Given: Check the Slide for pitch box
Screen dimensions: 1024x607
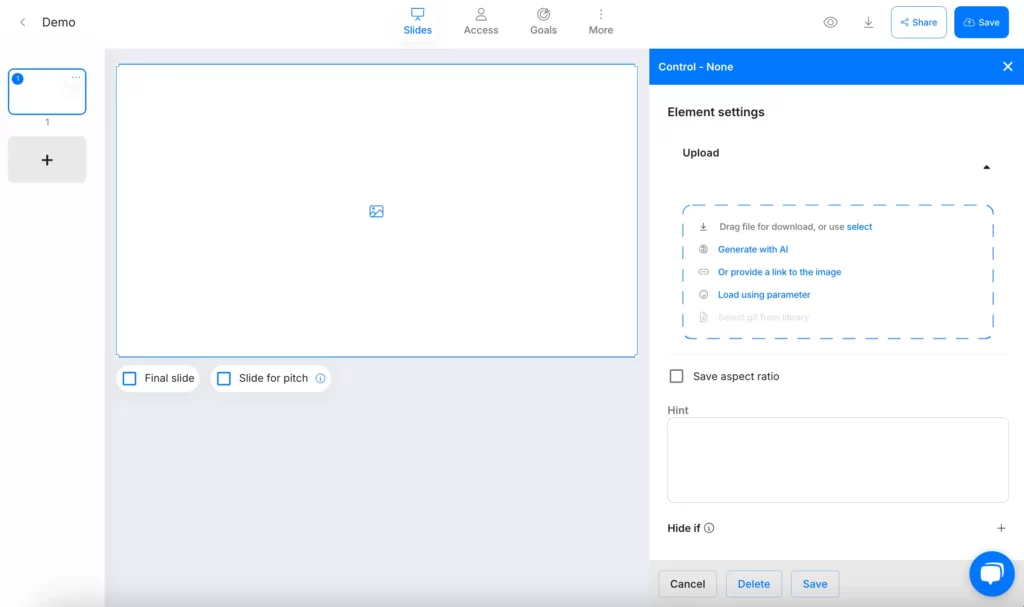Looking at the screenshot, I should 224,378.
